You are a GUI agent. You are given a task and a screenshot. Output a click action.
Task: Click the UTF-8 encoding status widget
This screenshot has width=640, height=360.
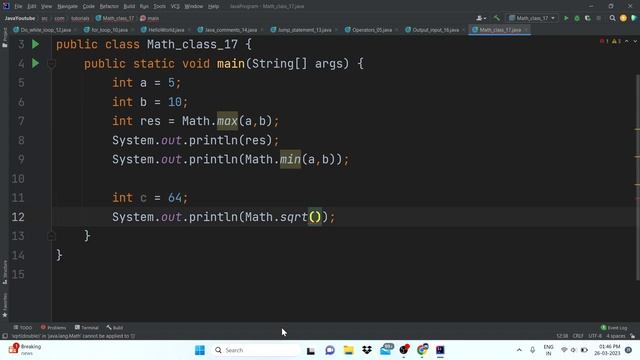pyautogui.click(x=595, y=336)
